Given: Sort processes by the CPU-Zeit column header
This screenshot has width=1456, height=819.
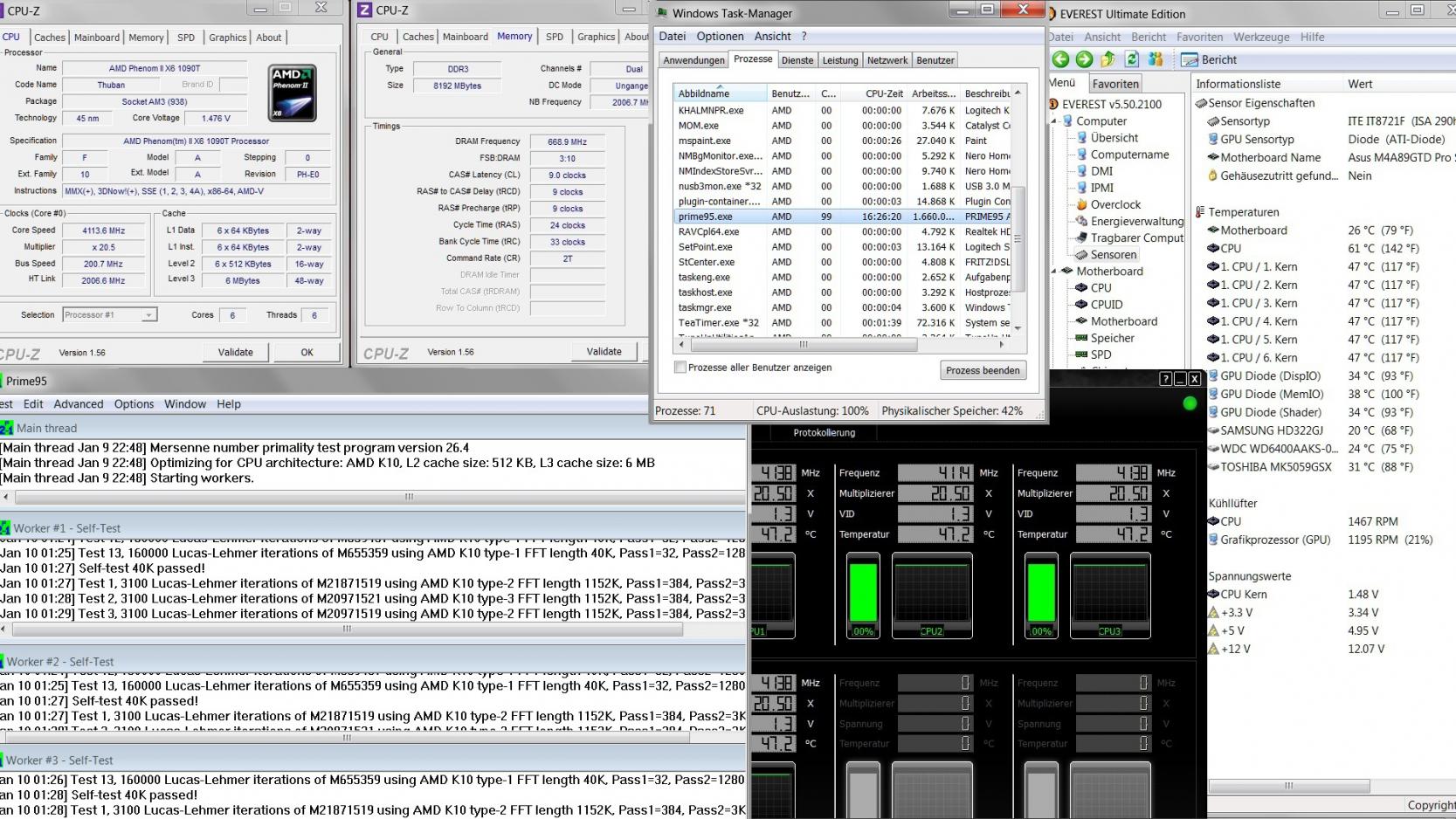Looking at the screenshot, I should click(x=874, y=93).
